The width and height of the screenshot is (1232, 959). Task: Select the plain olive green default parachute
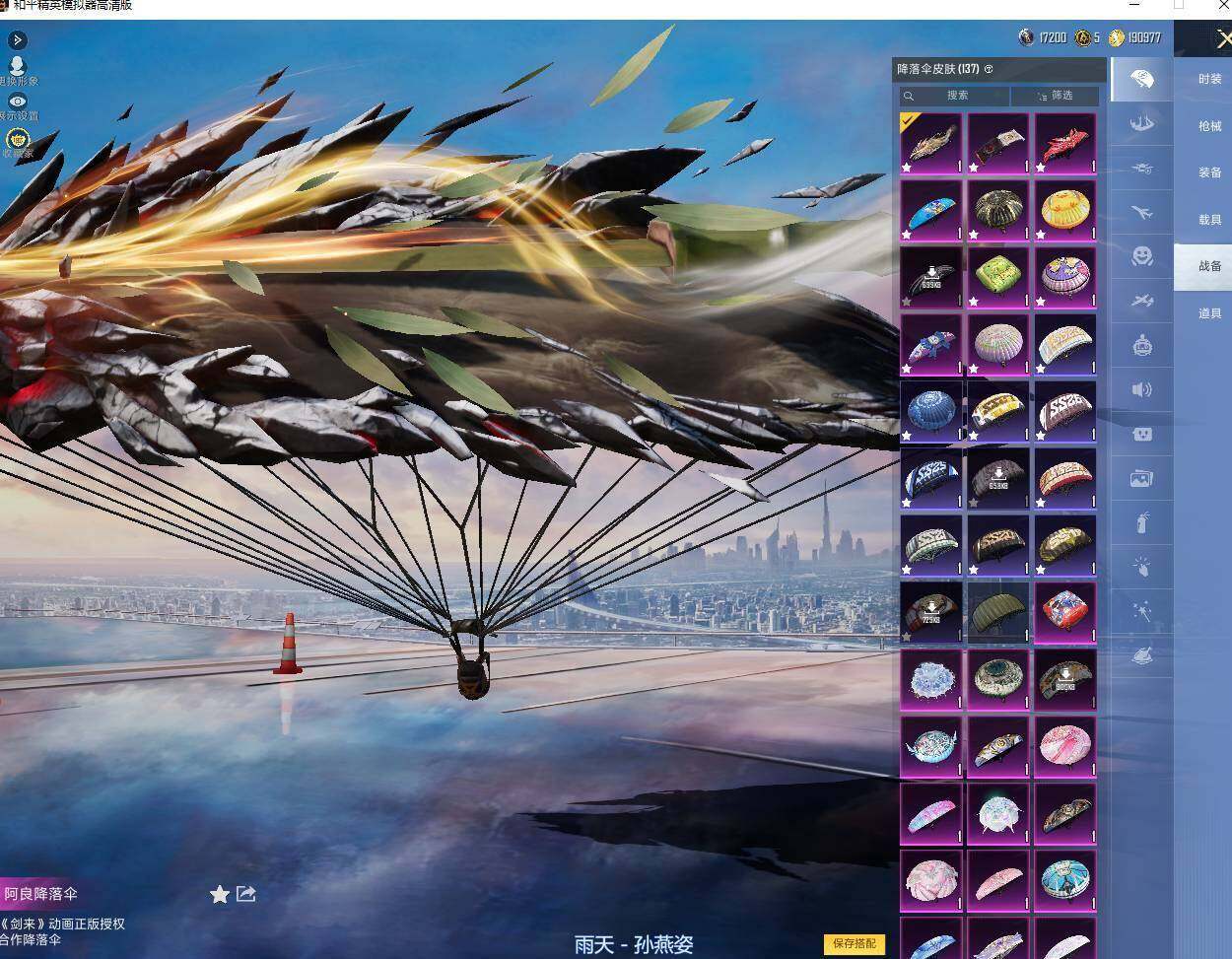(x=998, y=612)
